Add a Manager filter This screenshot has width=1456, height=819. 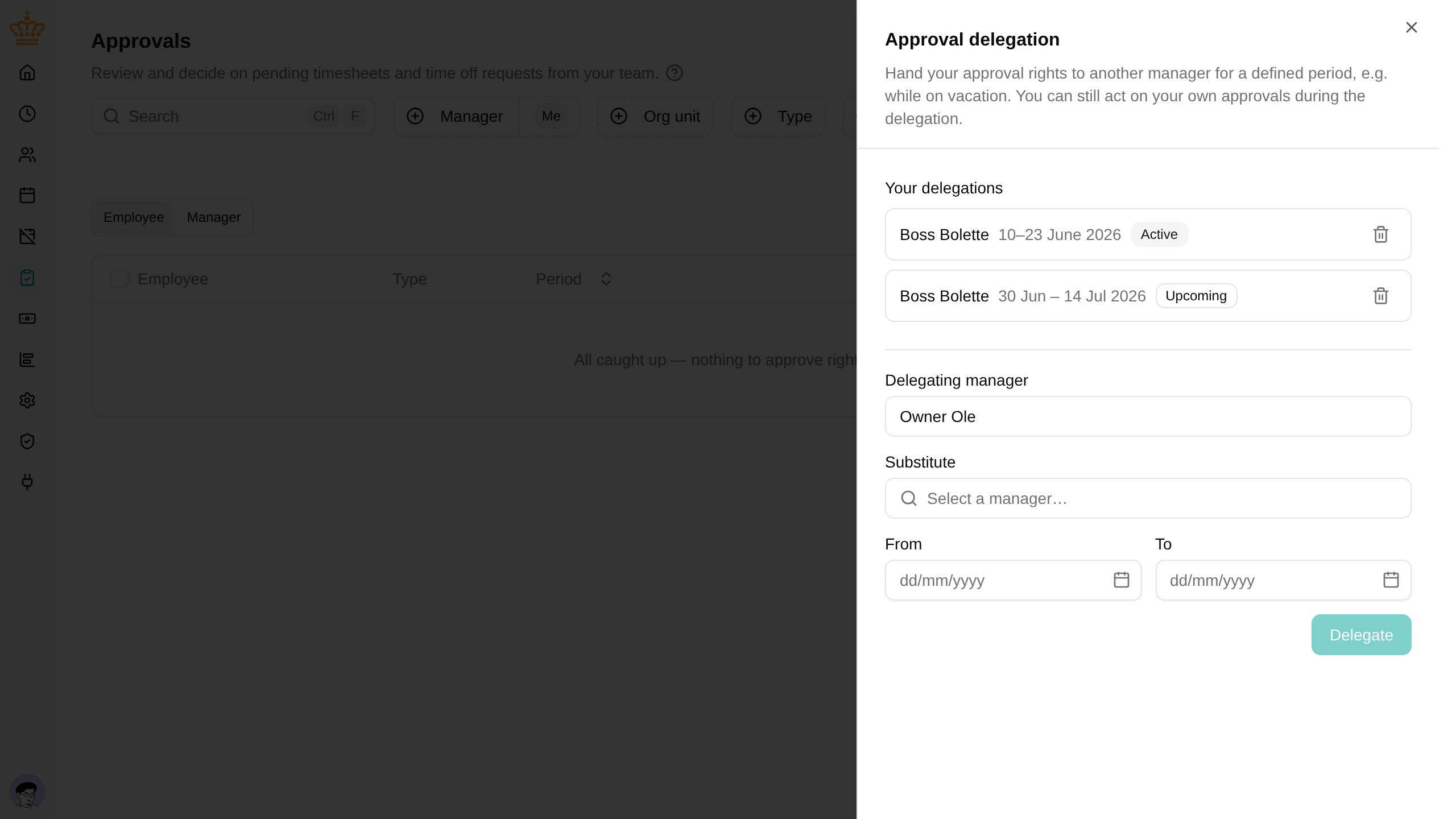tap(456, 116)
